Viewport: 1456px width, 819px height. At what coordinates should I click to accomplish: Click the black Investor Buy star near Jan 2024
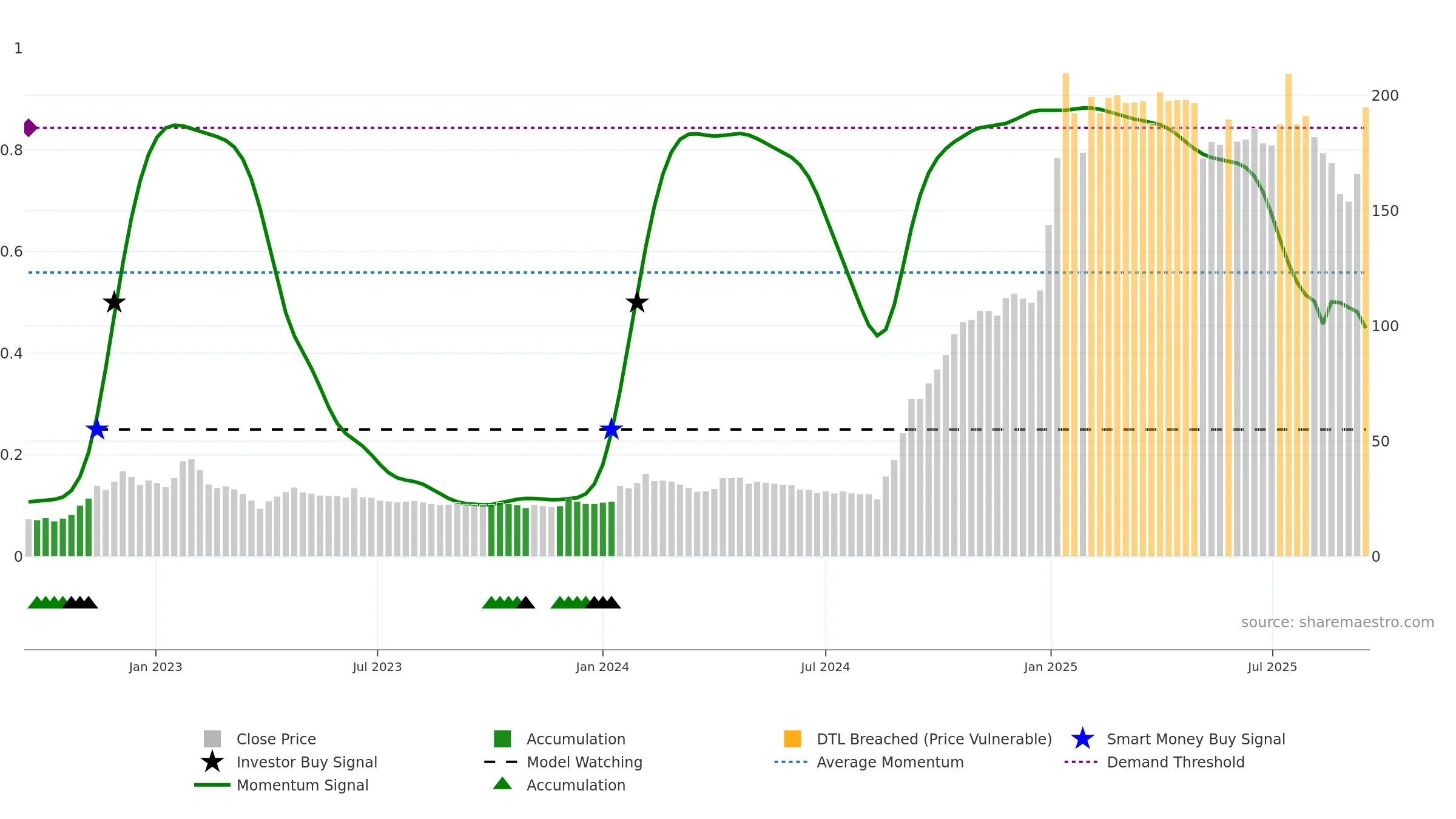(637, 302)
